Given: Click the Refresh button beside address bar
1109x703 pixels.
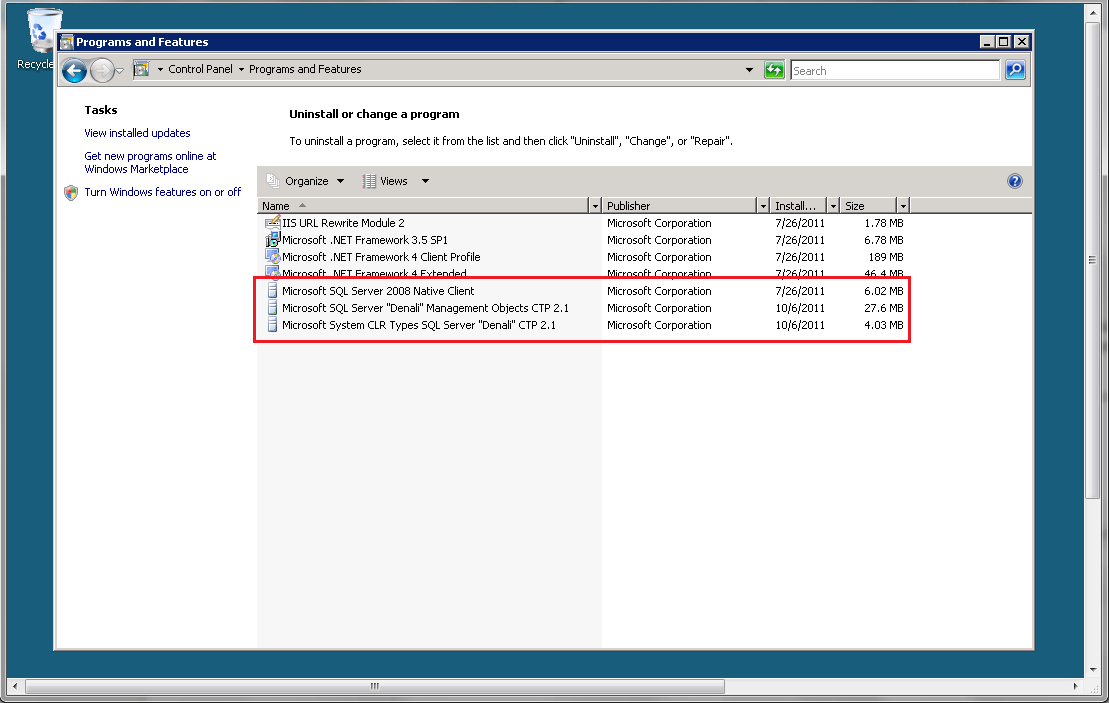Looking at the screenshot, I should pyautogui.click(x=774, y=70).
